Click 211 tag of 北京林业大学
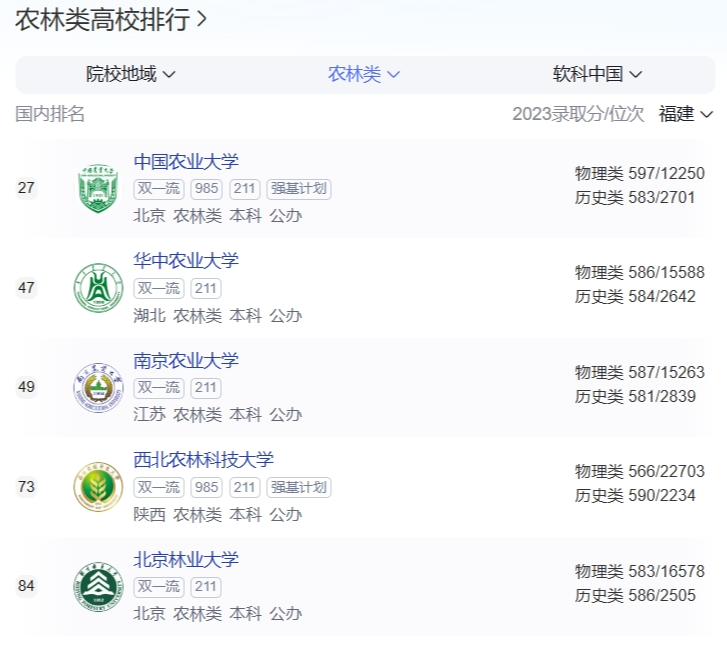The image size is (727, 647). point(206,587)
